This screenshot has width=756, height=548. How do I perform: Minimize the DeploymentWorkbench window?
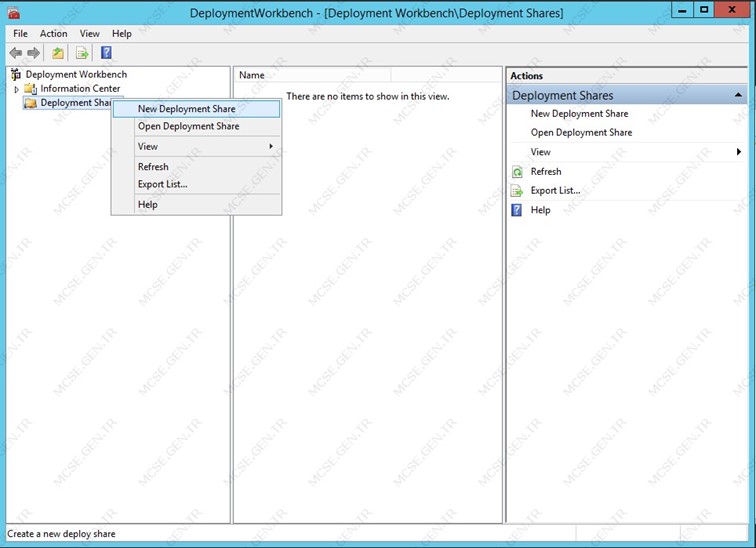(682, 9)
